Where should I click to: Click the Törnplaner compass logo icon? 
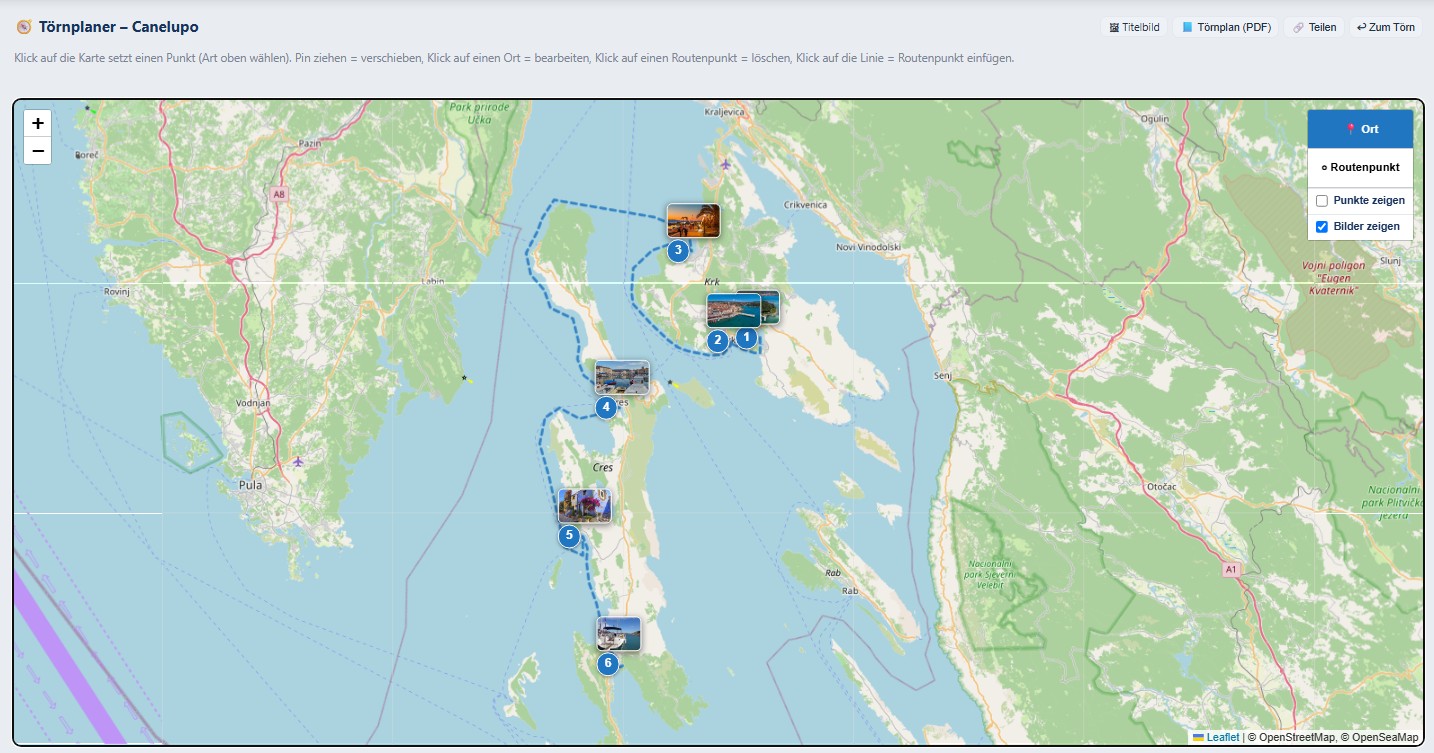24,27
